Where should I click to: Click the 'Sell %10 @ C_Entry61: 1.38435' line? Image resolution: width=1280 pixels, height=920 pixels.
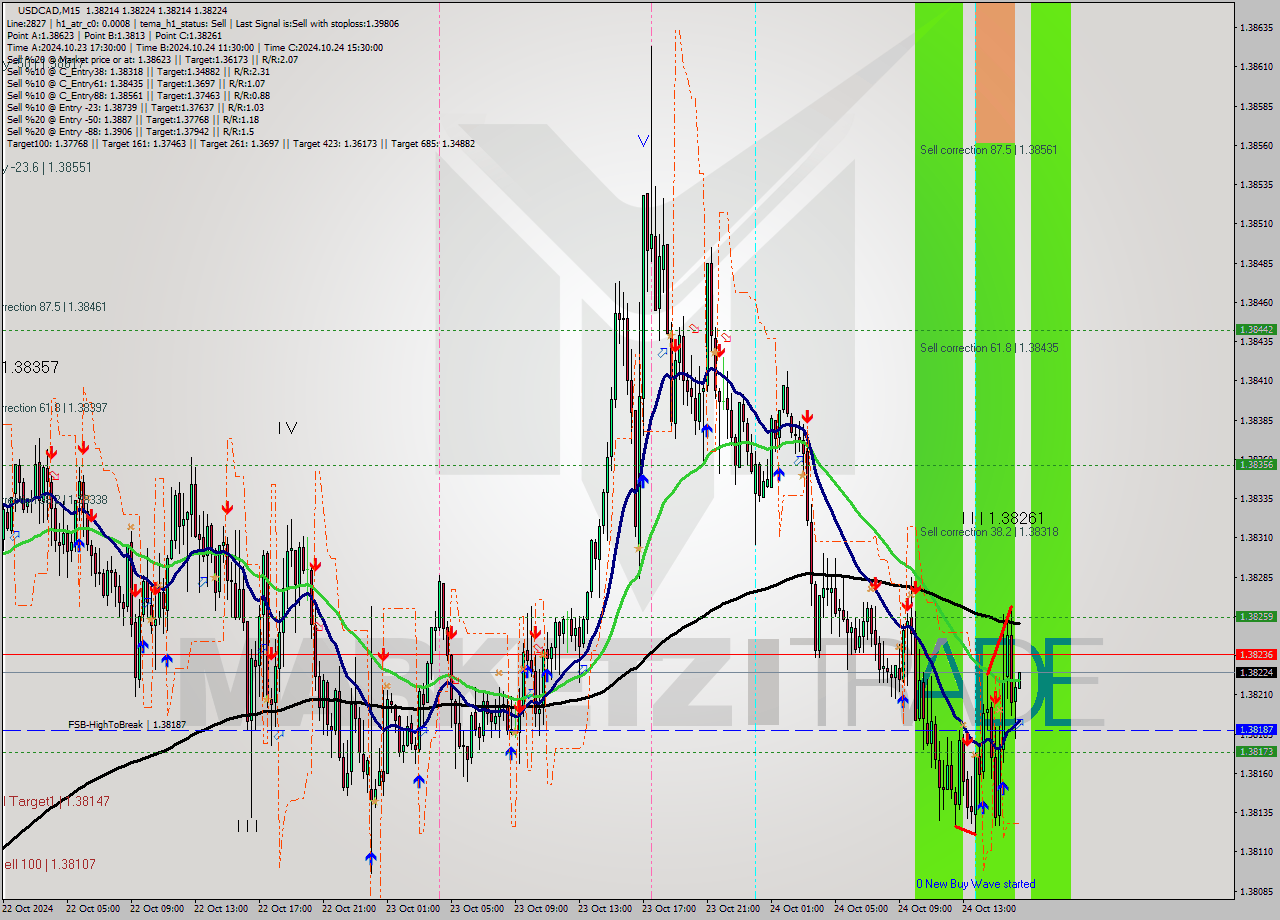point(135,84)
